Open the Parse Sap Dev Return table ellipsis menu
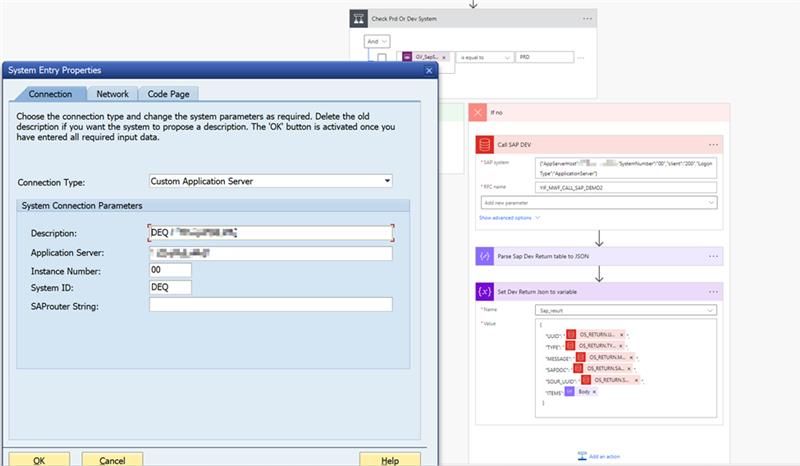800x466 pixels. pos(713,256)
